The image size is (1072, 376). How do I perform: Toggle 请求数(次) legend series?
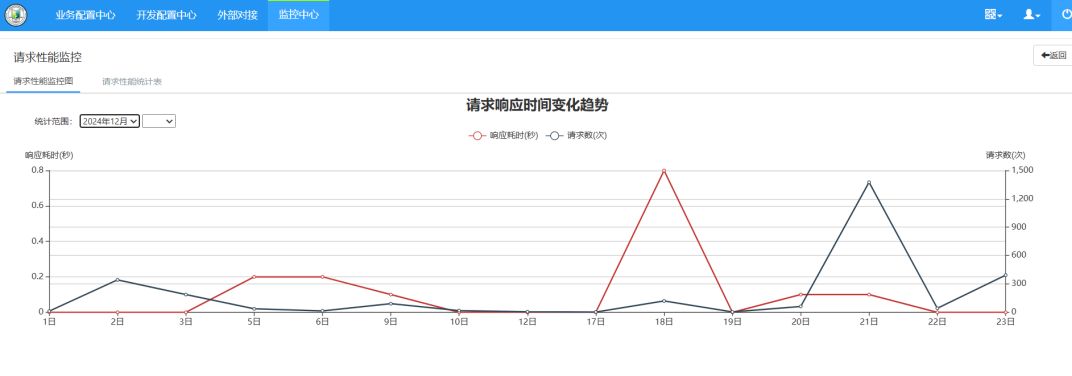coord(576,135)
